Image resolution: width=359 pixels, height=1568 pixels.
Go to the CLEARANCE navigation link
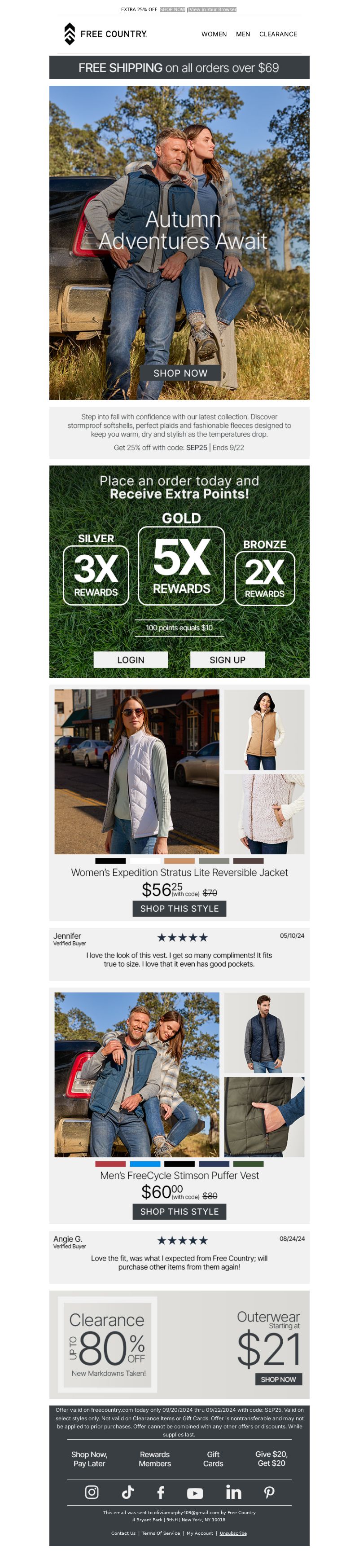[x=278, y=34]
